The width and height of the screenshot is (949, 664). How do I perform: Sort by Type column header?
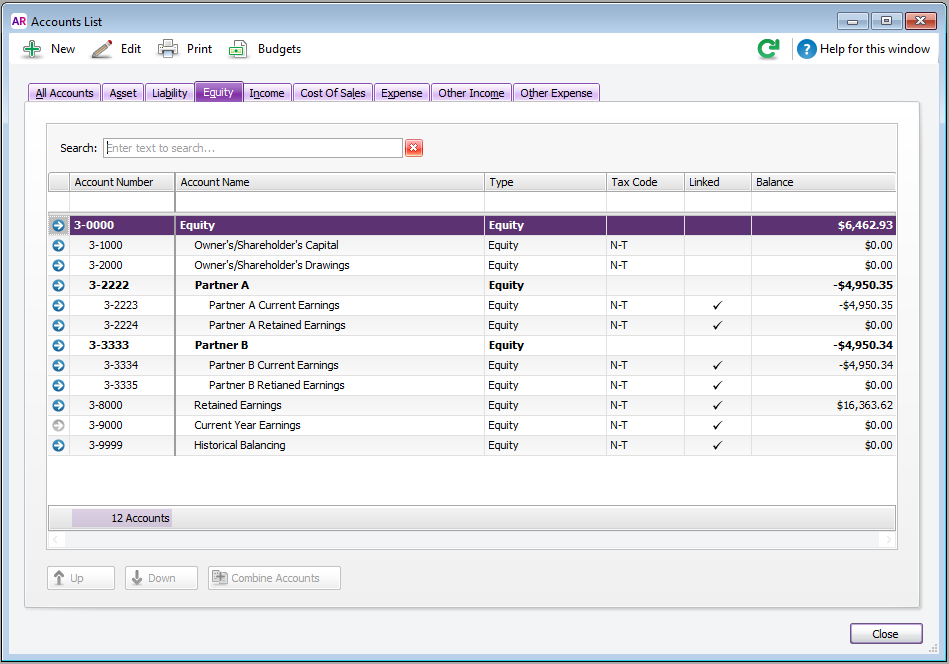[545, 182]
